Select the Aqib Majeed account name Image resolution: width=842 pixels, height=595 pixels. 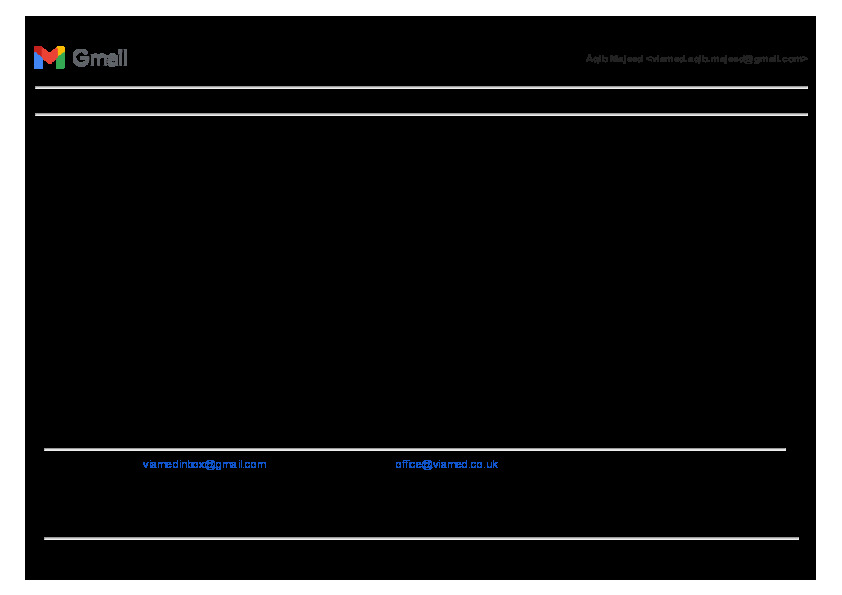(614, 59)
